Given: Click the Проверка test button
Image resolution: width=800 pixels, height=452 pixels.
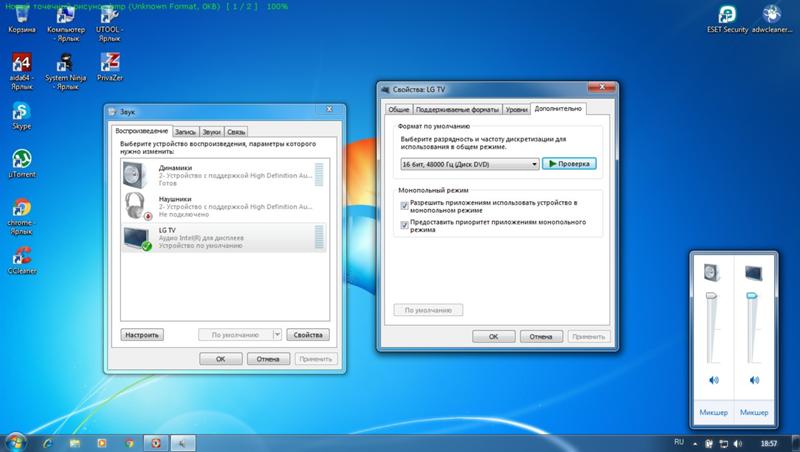Looking at the screenshot, I should (x=569, y=164).
